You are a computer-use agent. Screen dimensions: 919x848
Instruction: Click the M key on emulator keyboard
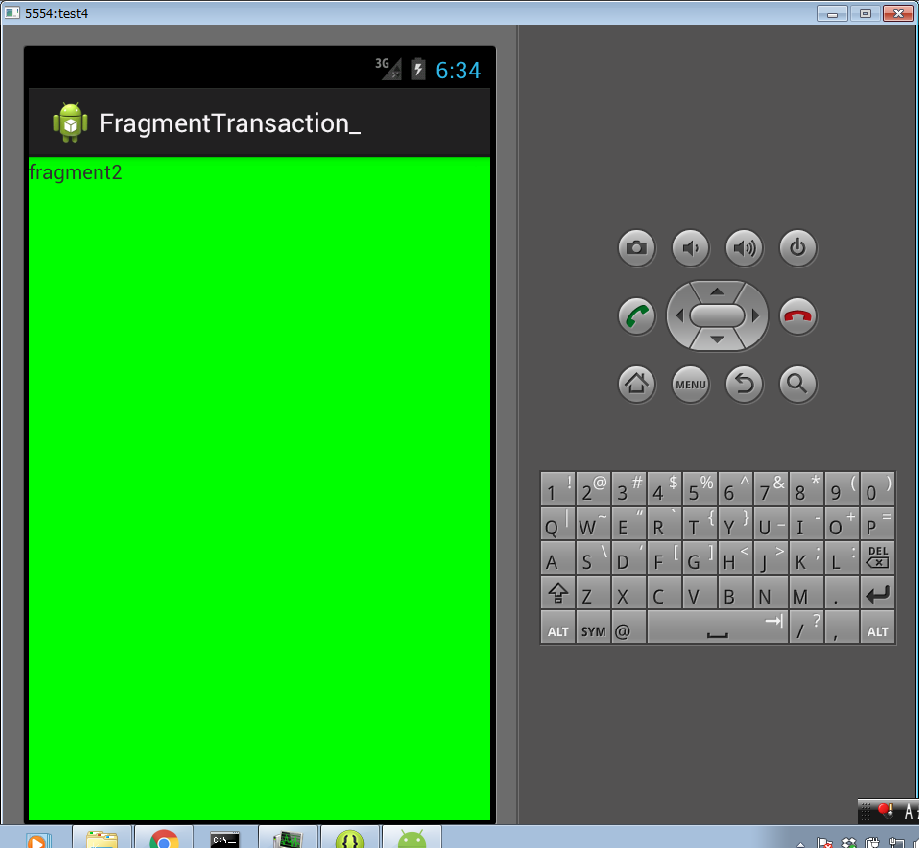pos(806,592)
